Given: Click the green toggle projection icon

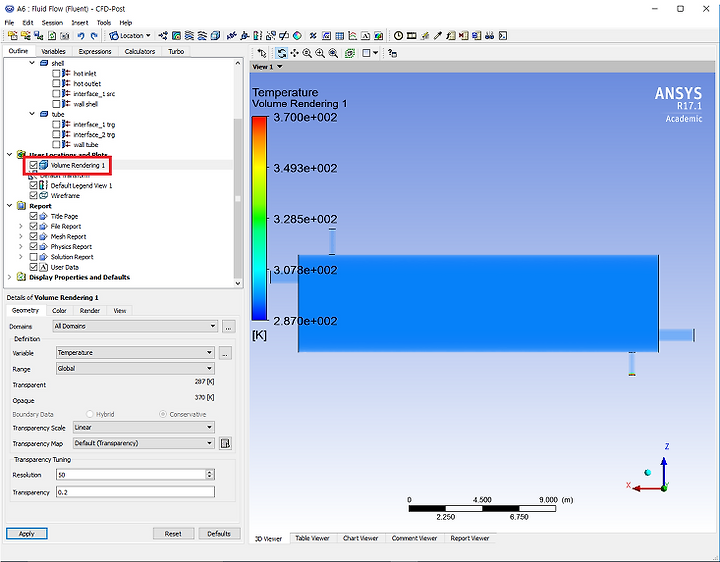Looking at the screenshot, I should [350, 53].
